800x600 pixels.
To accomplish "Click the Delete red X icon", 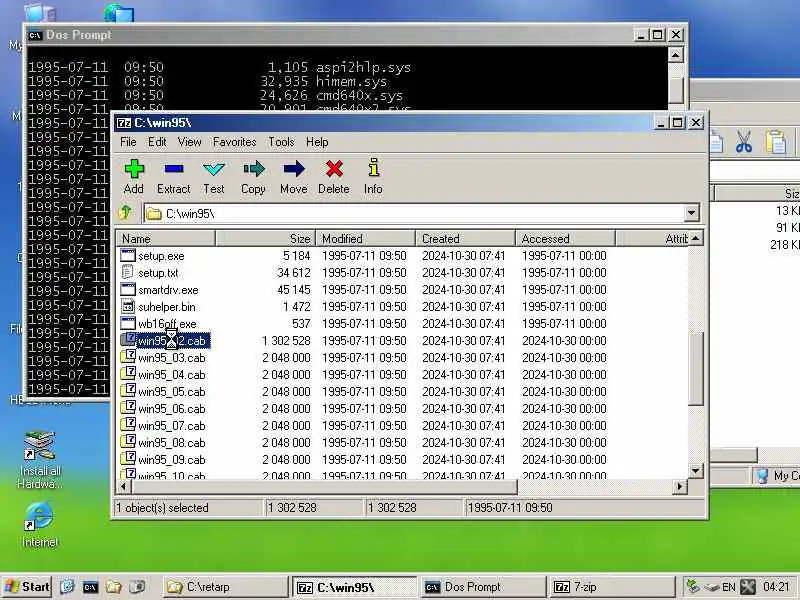I will [x=334, y=169].
